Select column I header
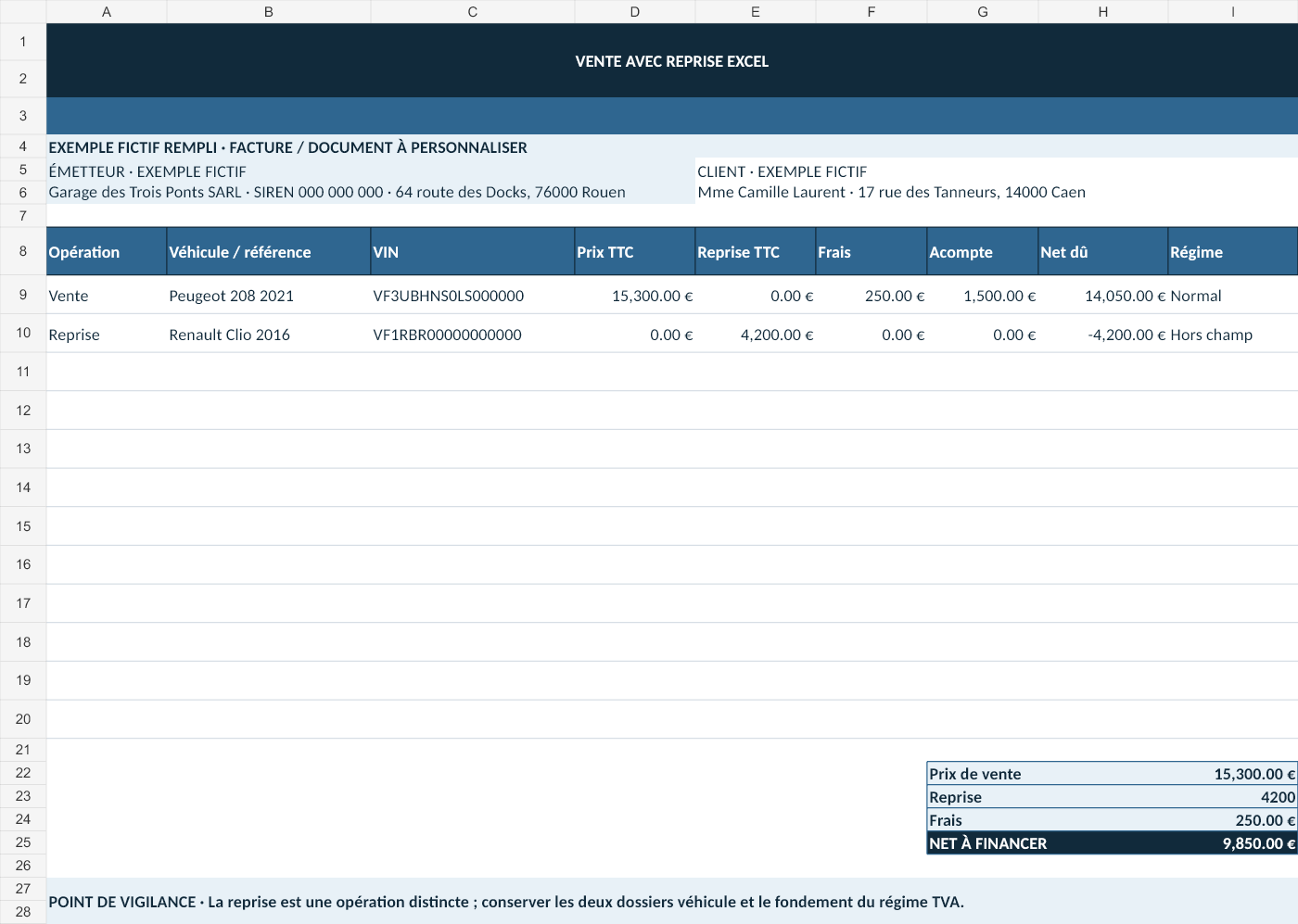This screenshot has width=1298, height=924. click(1233, 12)
